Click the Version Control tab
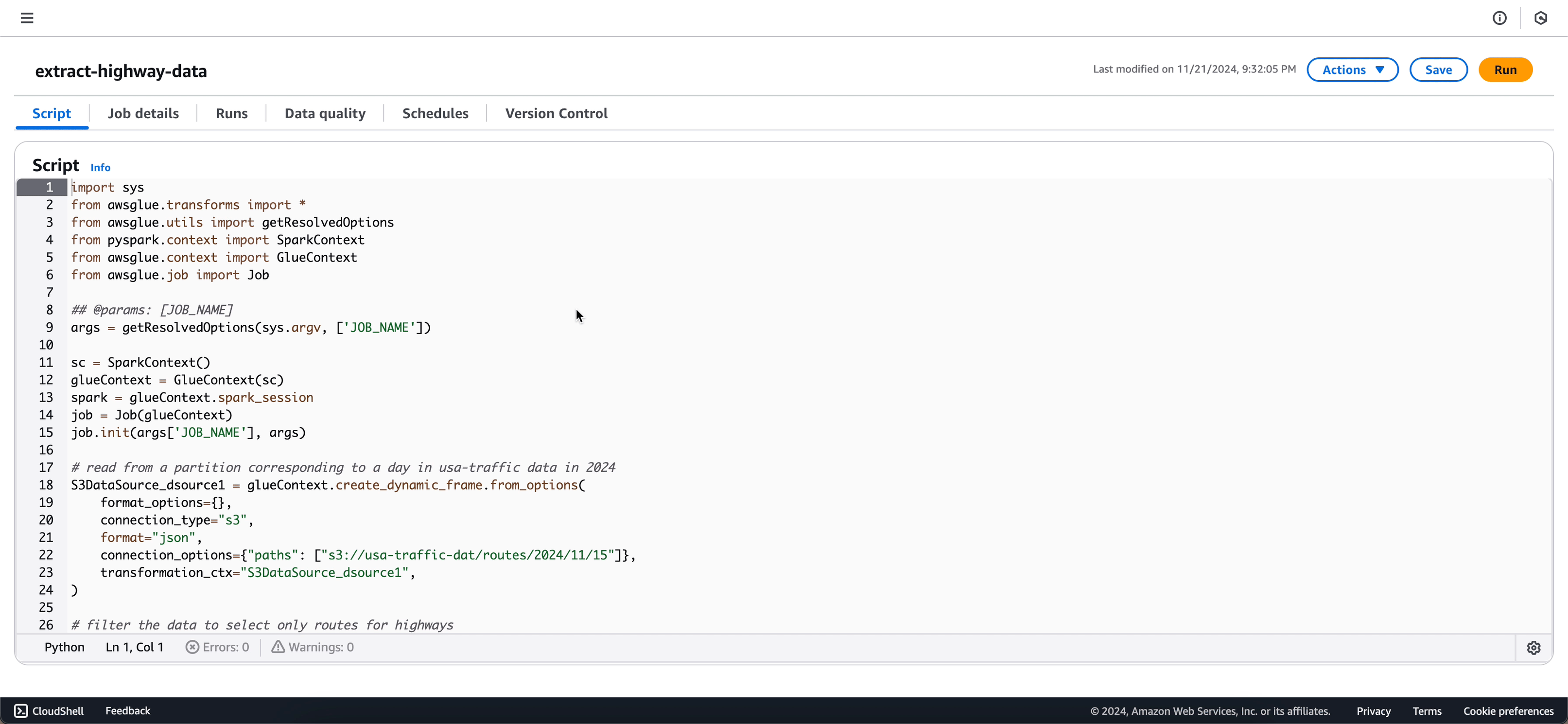 coord(556,113)
